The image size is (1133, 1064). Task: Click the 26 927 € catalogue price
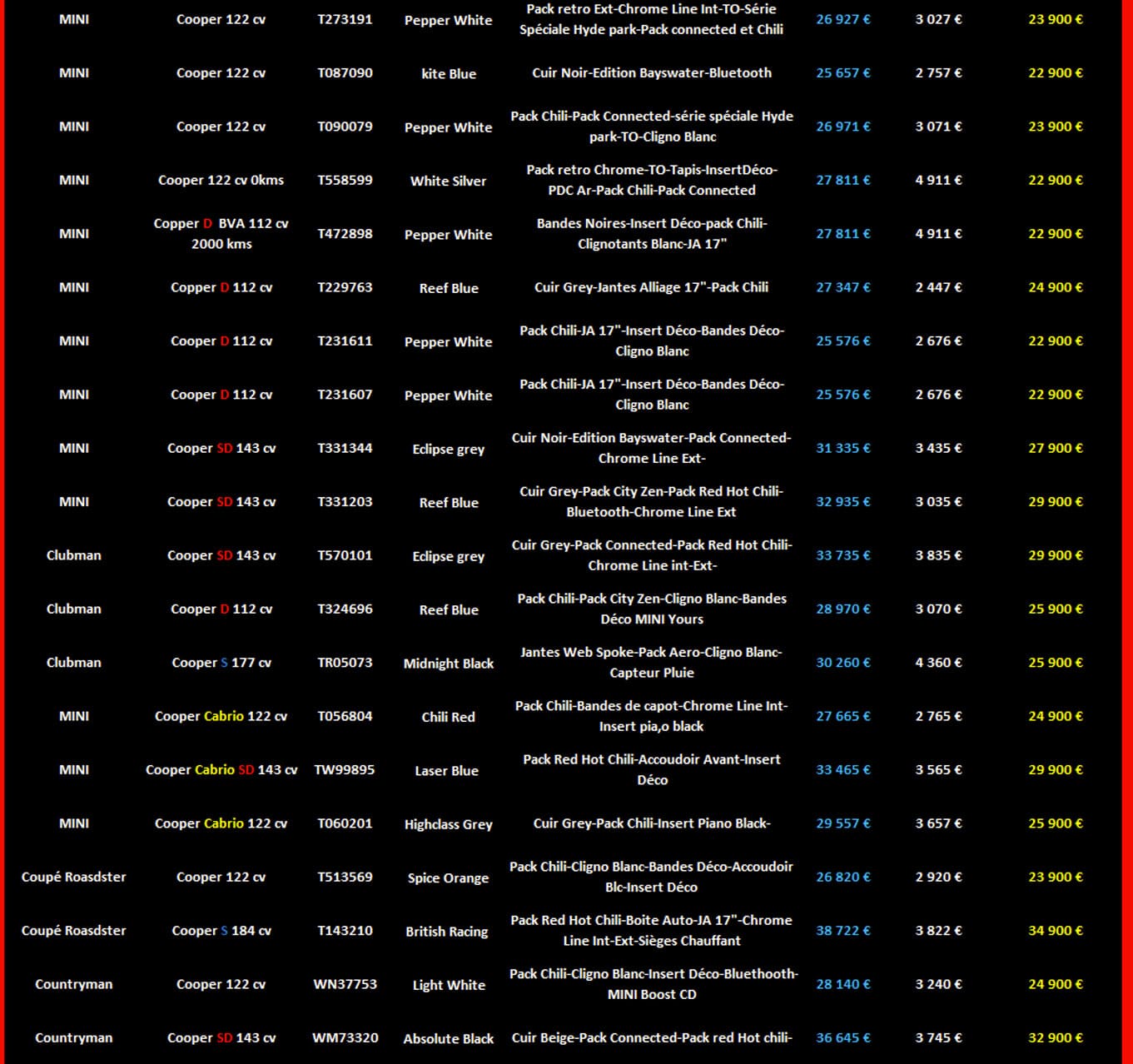tap(842, 19)
